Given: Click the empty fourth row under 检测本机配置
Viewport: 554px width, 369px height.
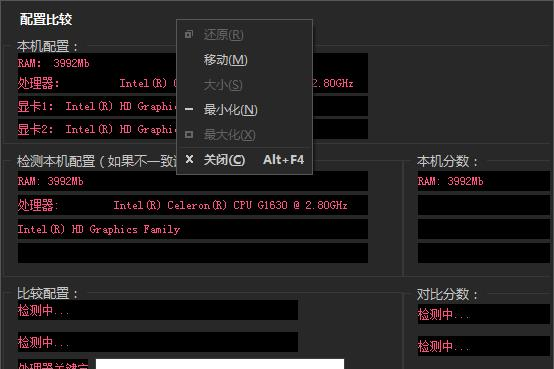Looking at the screenshot, I should pyautogui.click(x=193, y=253).
